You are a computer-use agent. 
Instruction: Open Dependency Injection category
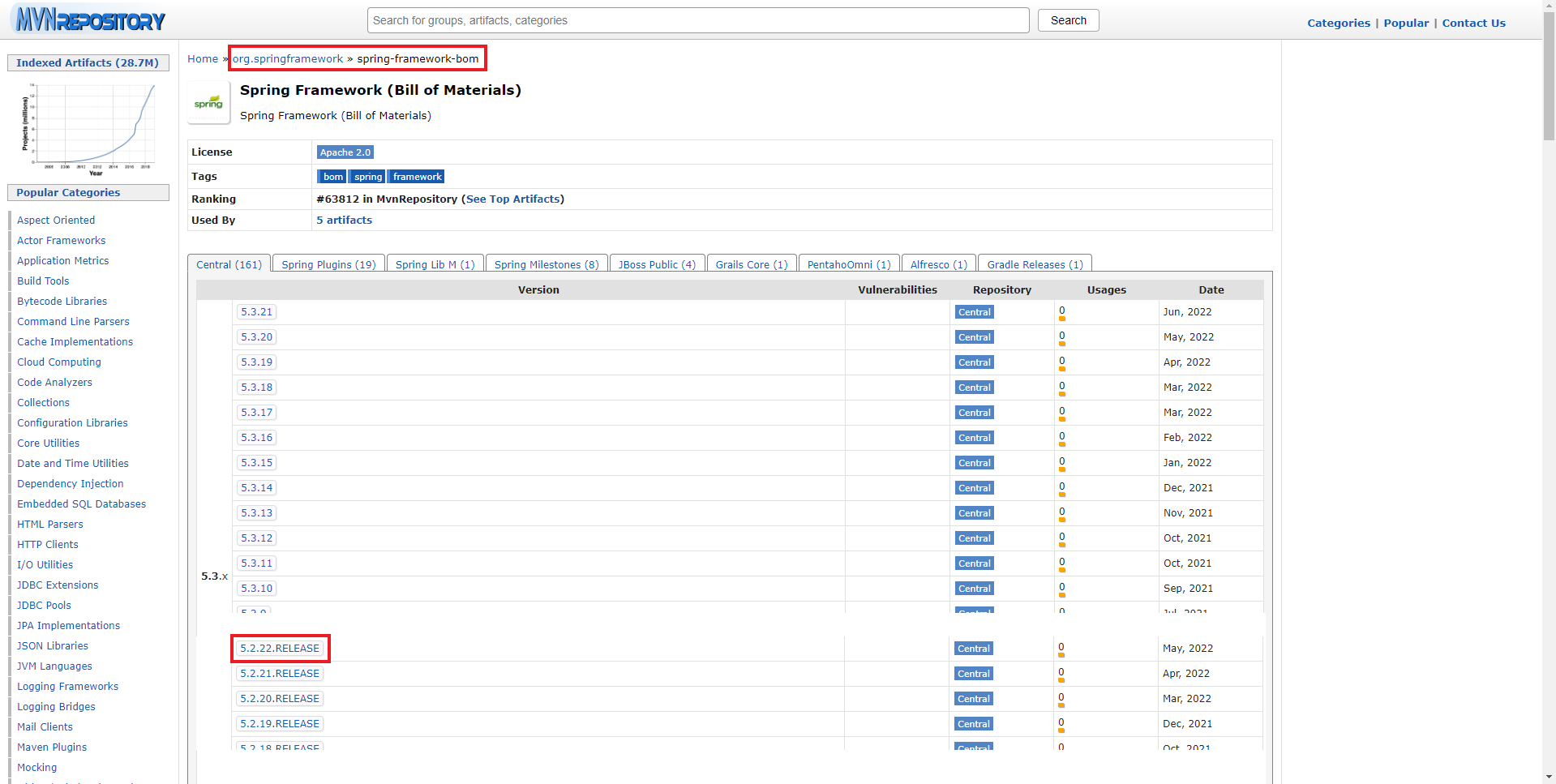(70, 483)
